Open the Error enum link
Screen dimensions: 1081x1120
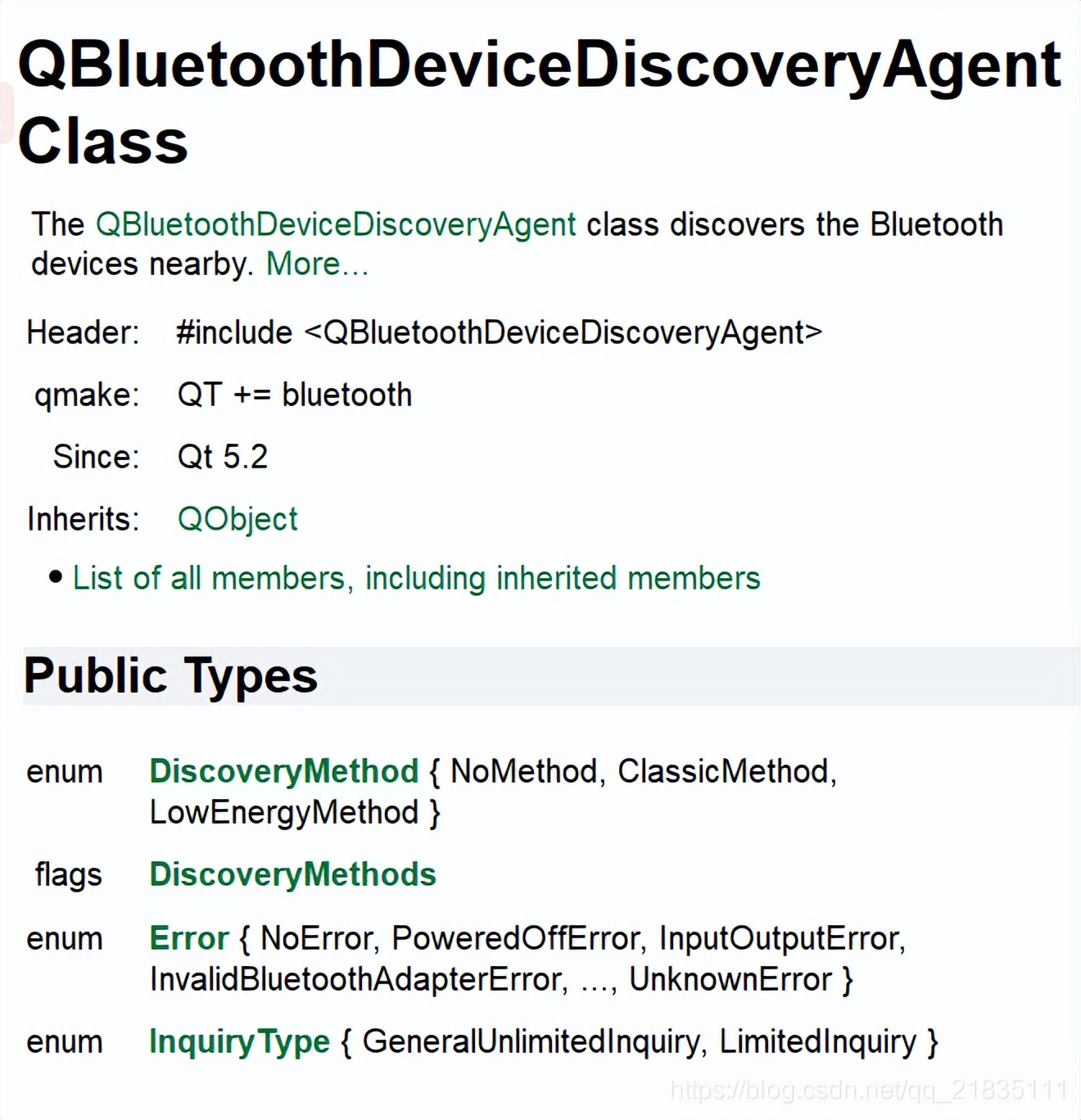coord(188,938)
